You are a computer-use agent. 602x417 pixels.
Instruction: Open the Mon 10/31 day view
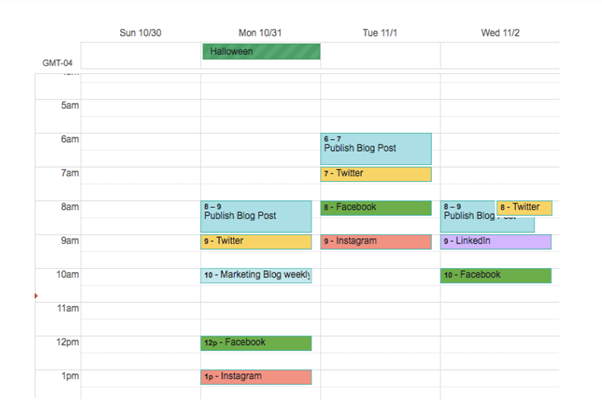click(x=260, y=33)
